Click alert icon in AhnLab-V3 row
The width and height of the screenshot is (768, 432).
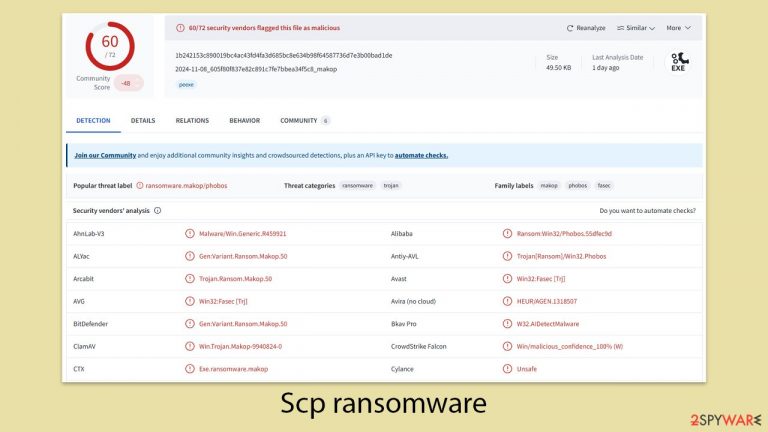click(190, 234)
